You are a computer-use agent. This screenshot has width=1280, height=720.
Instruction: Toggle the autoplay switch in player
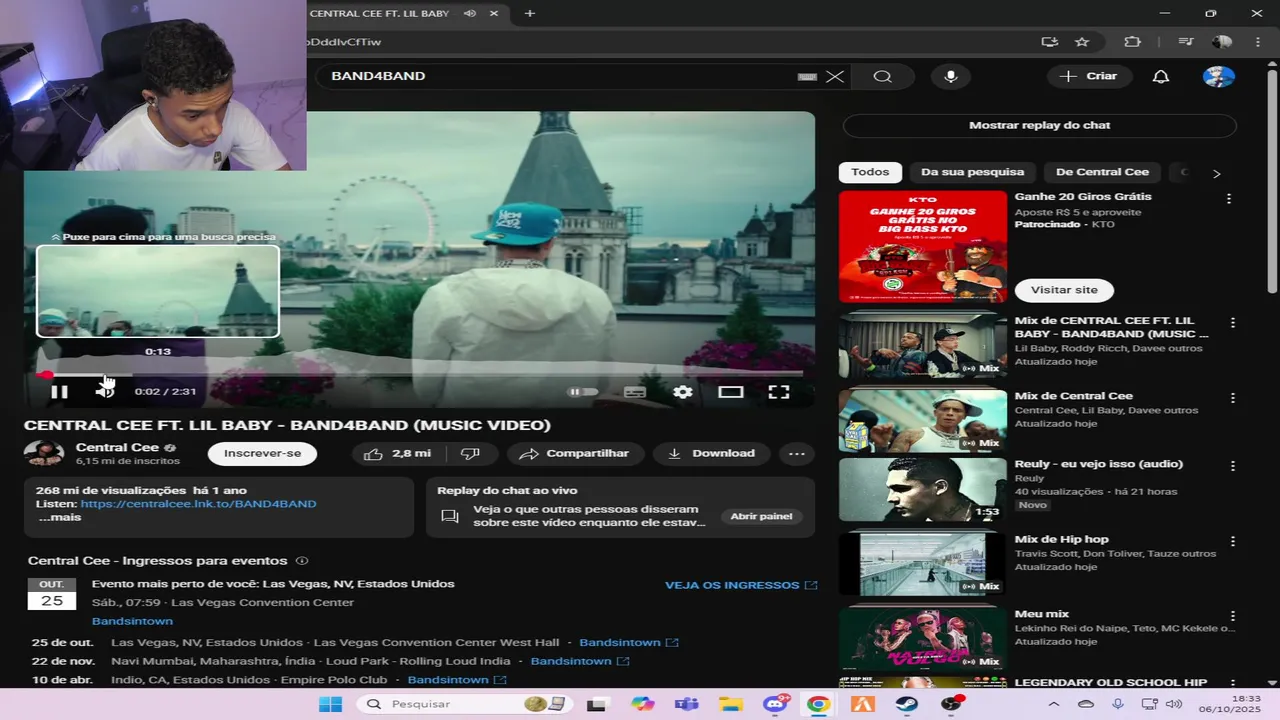tap(583, 392)
